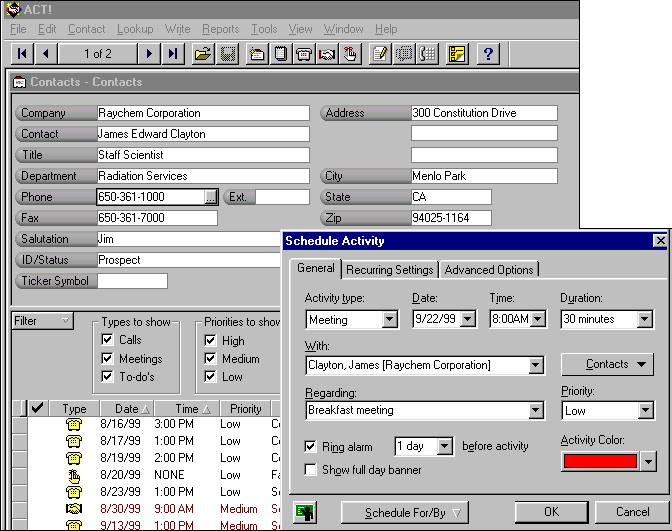Select the 8/30/99 meeting handshake icon
This screenshot has height=531, width=672.
74,509
